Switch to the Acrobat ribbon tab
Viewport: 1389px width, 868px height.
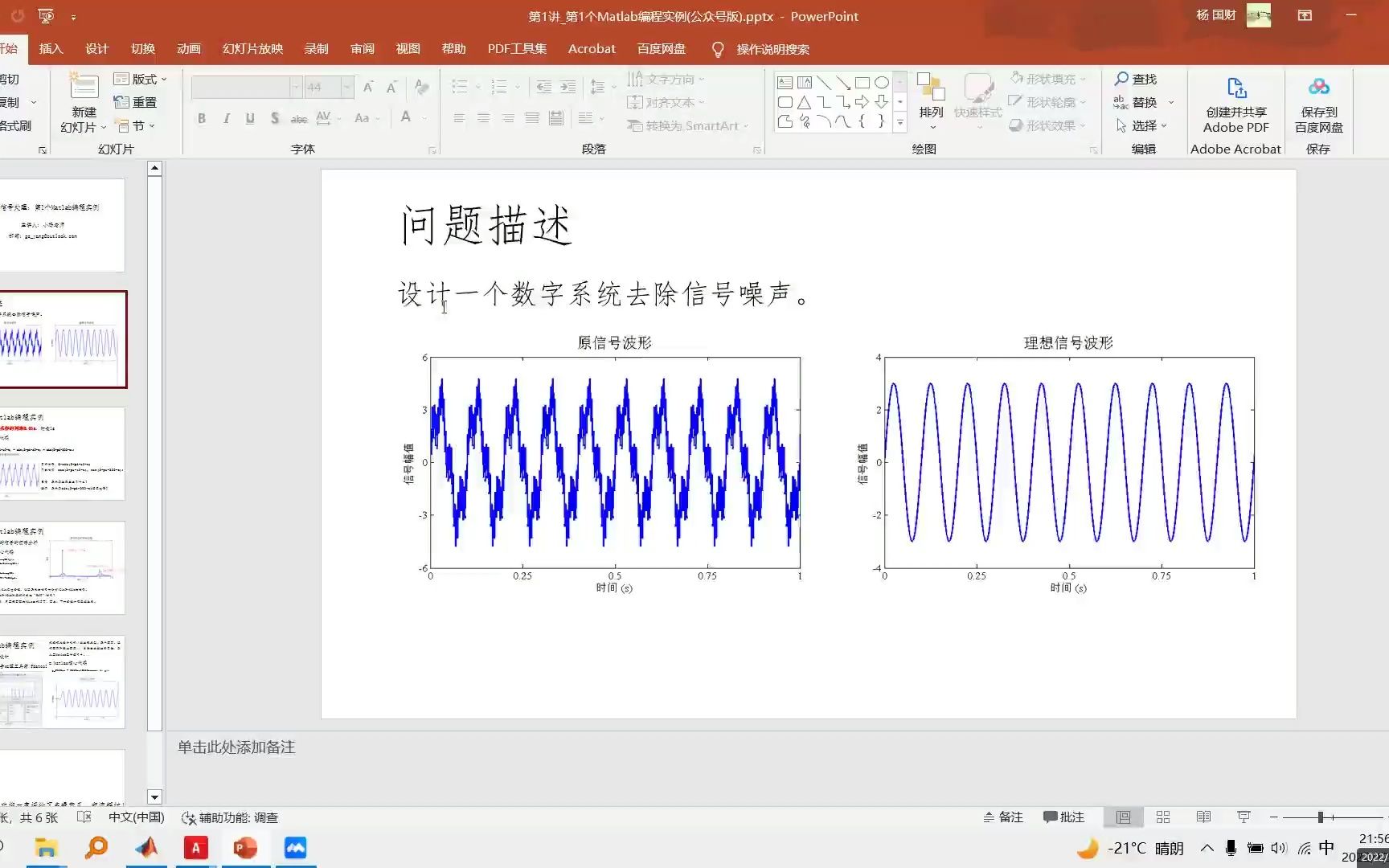[592, 48]
